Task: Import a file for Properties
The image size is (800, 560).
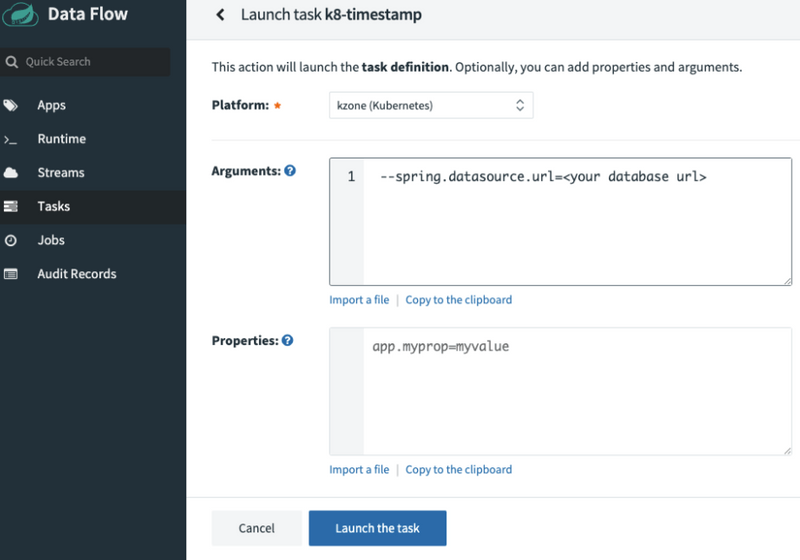Action: click(359, 470)
